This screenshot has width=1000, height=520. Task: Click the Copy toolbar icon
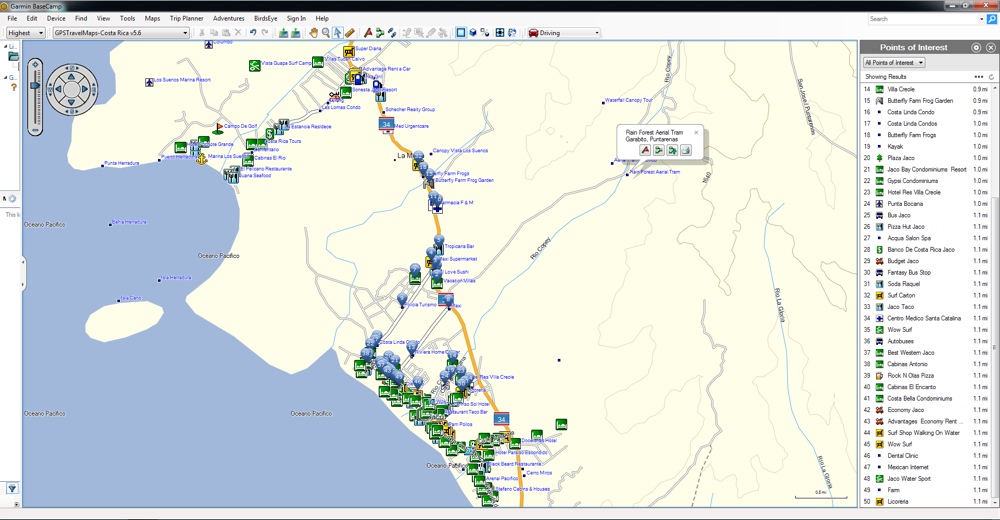pyautogui.click(x=214, y=33)
